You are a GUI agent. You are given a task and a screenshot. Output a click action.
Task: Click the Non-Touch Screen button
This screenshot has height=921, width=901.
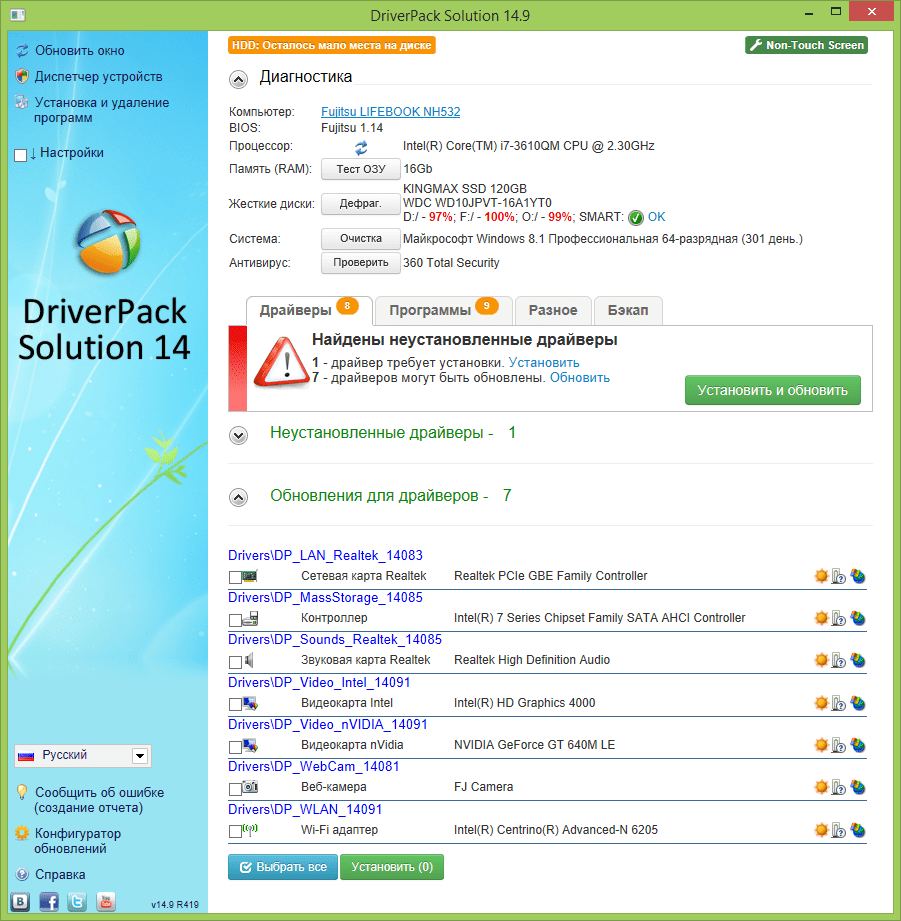coord(806,45)
